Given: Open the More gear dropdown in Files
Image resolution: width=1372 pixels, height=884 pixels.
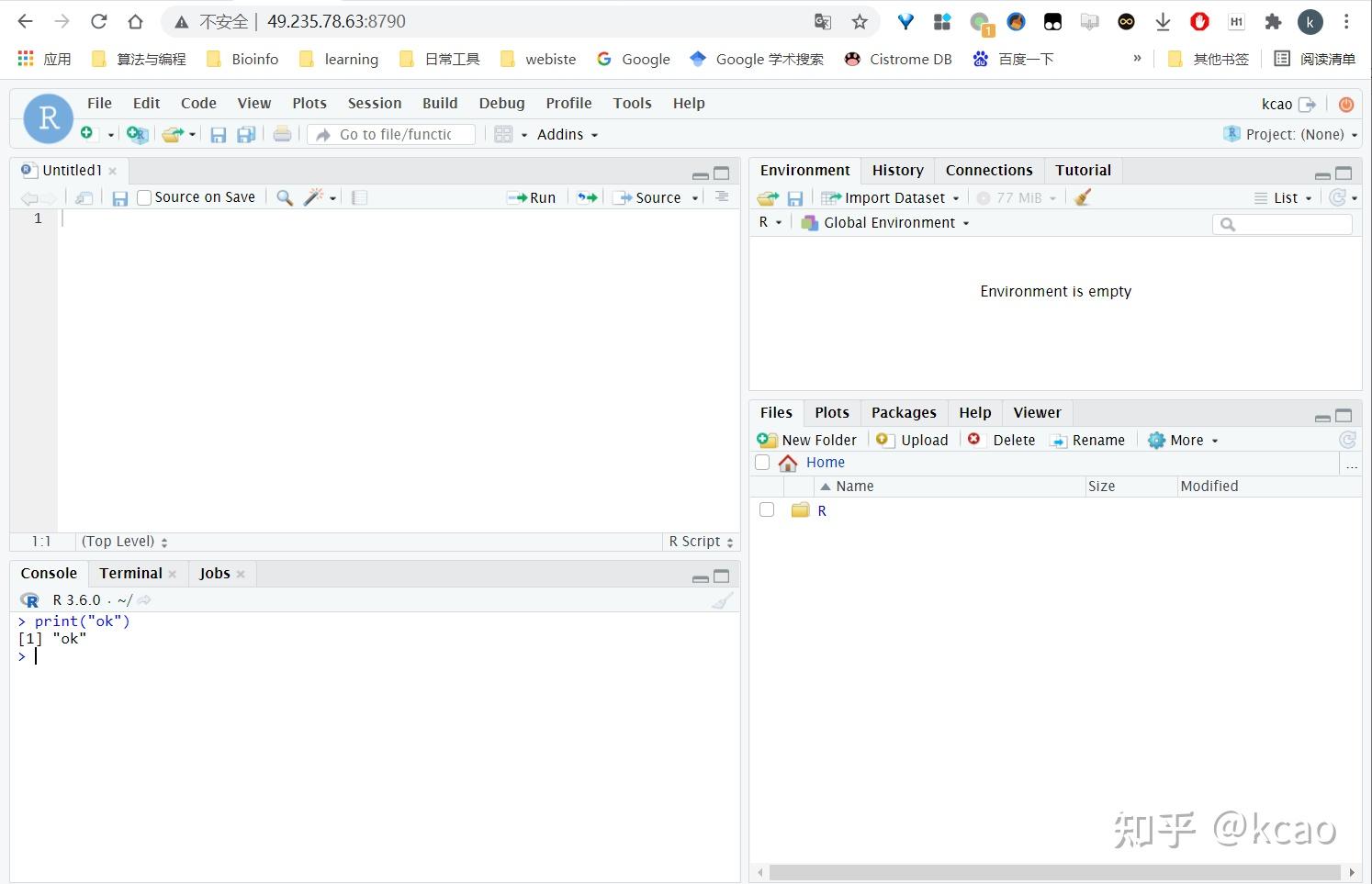Looking at the screenshot, I should [x=1183, y=440].
